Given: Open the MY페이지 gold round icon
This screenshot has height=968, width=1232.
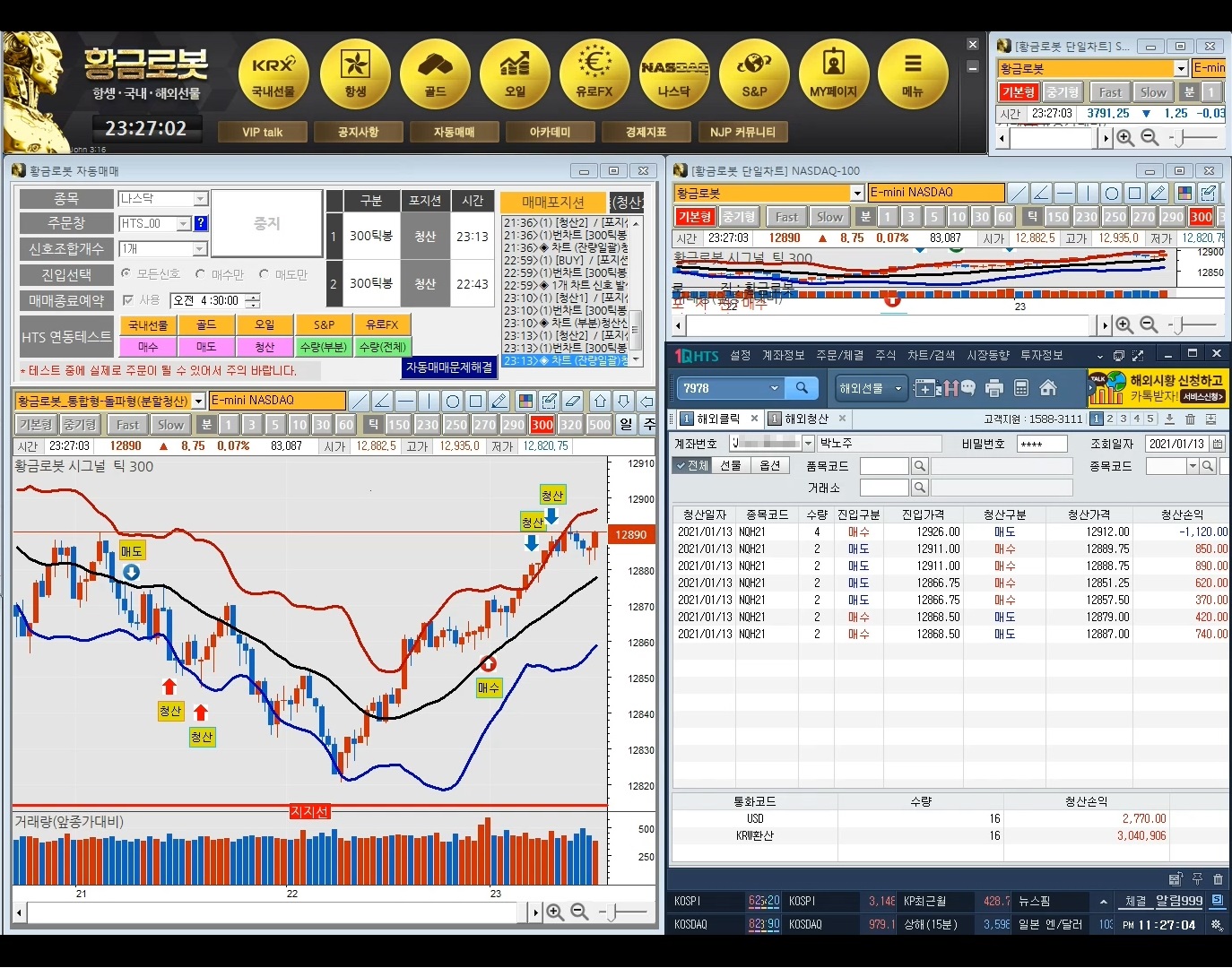Looking at the screenshot, I should pos(834,74).
